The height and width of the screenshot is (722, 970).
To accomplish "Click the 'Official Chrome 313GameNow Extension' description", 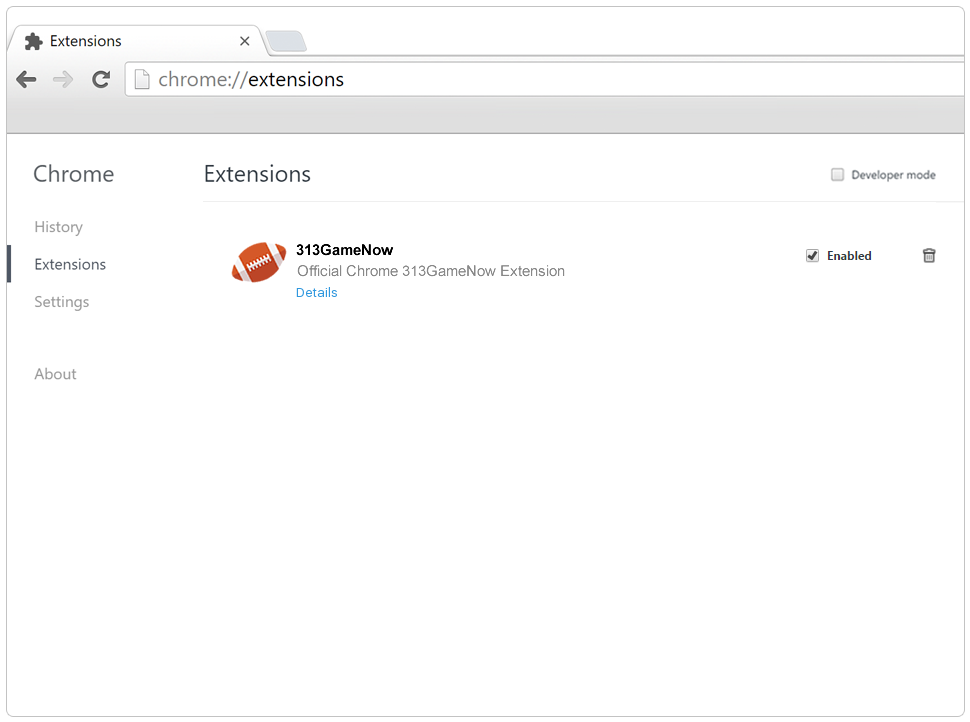I will click(431, 271).
